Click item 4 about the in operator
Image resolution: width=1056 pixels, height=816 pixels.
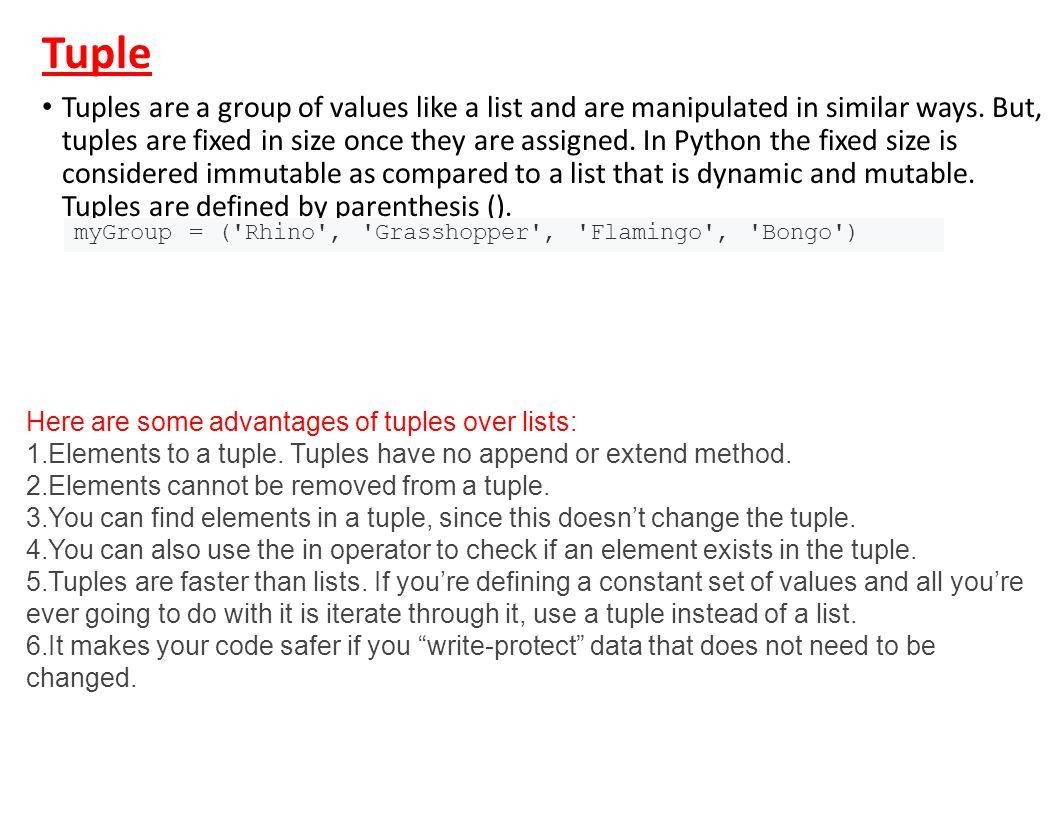pyautogui.click(x=471, y=549)
